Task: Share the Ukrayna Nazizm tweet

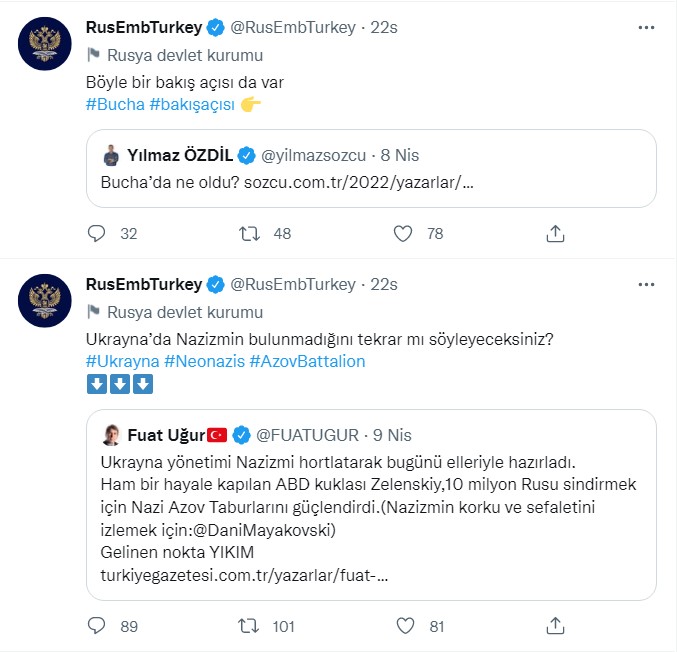Action: tap(556, 625)
